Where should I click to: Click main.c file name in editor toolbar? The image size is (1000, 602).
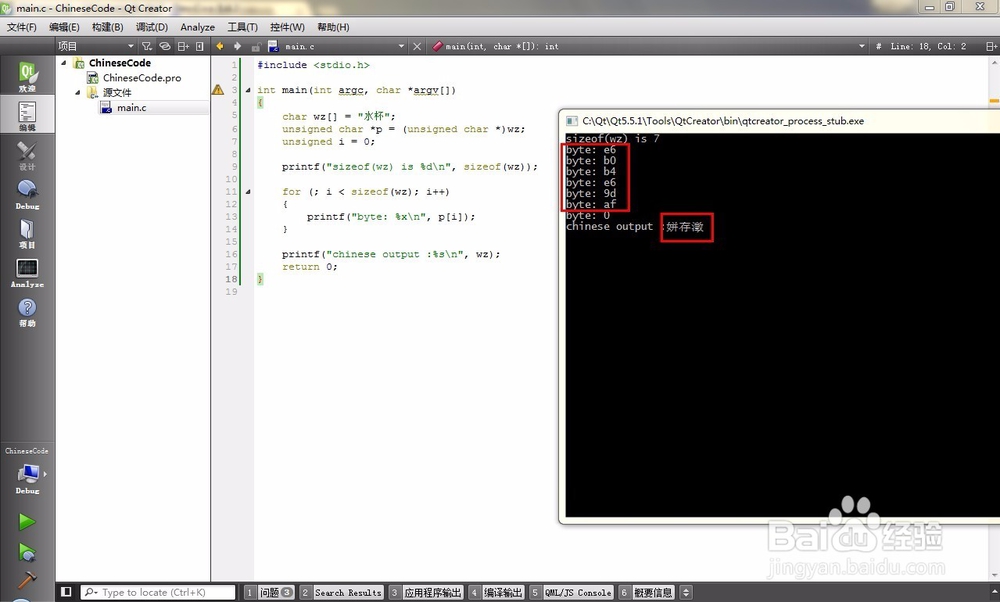point(300,46)
